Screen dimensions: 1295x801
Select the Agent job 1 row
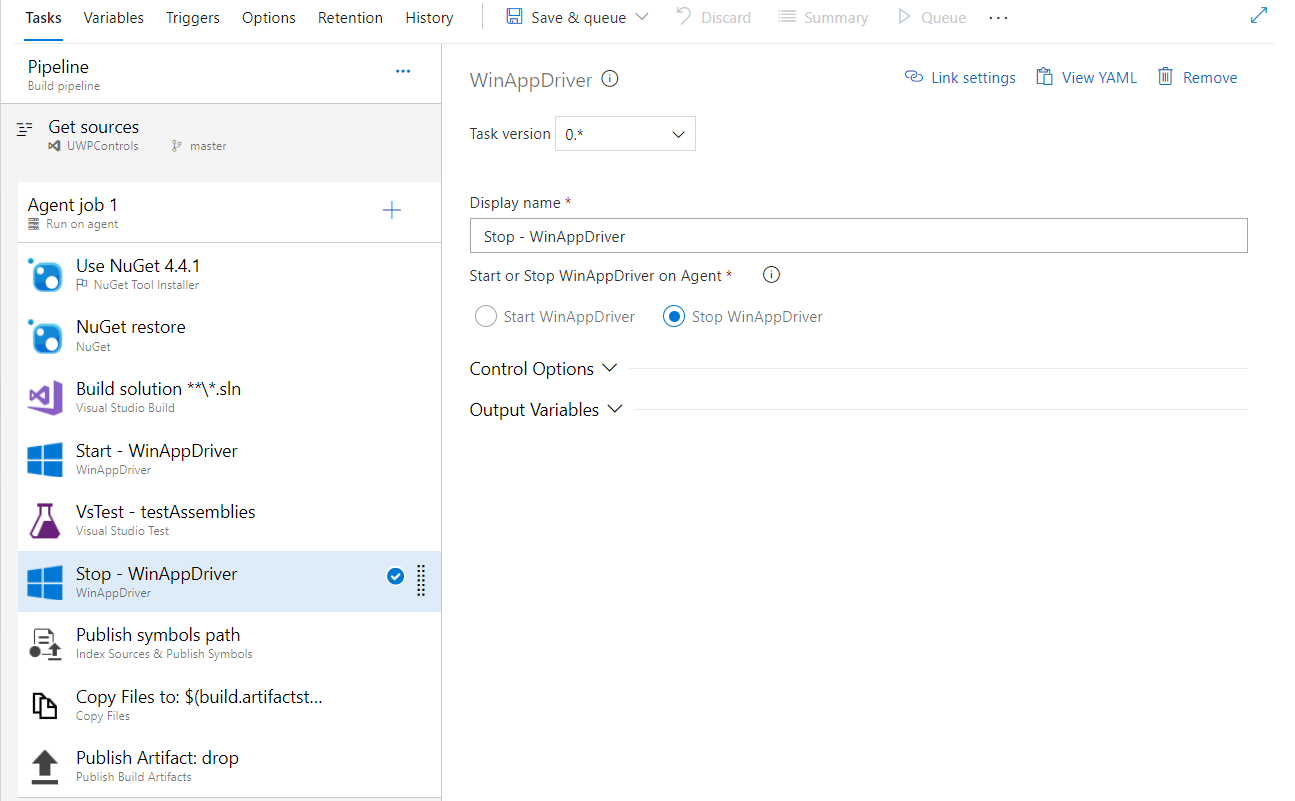(229, 212)
